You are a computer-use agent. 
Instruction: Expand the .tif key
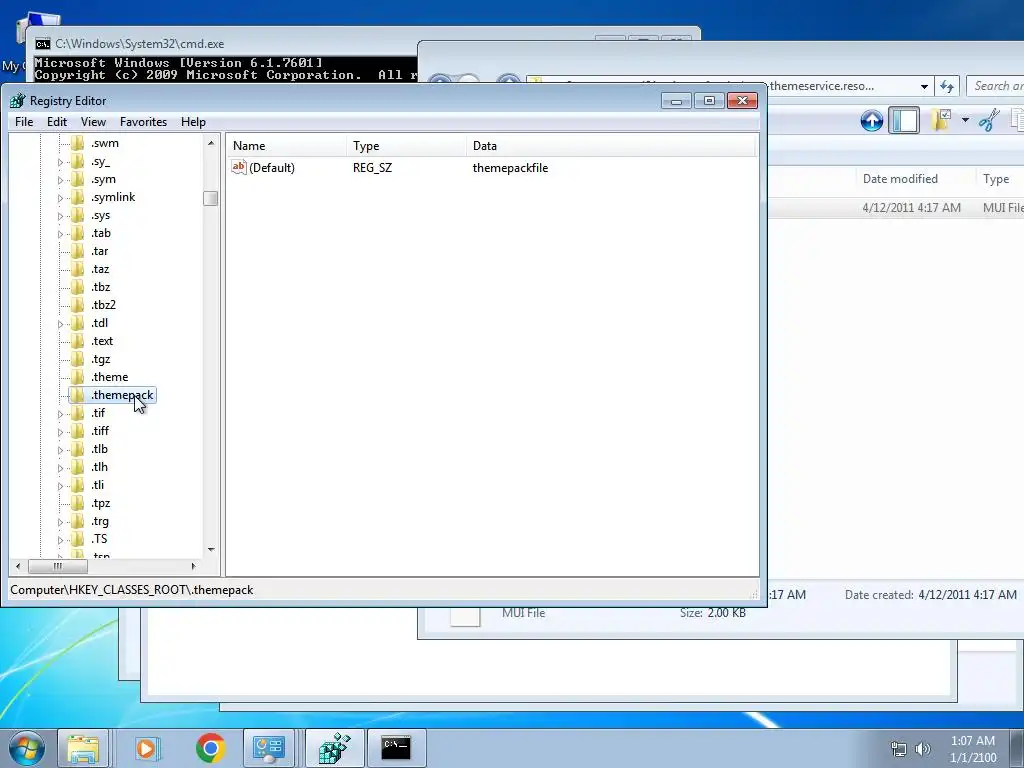tap(60, 414)
